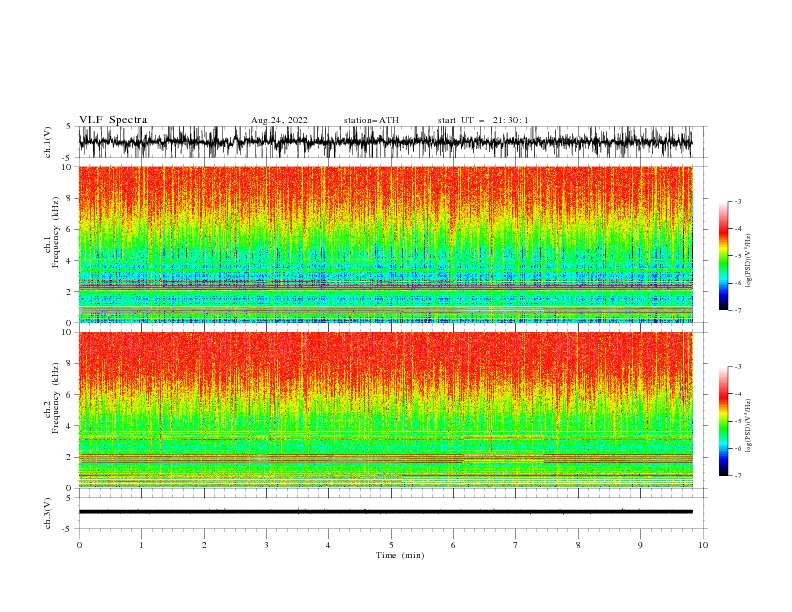Click the ch.3(V) flat waveform trace
The height and width of the screenshot is (612, 792).
pos(385,512)
